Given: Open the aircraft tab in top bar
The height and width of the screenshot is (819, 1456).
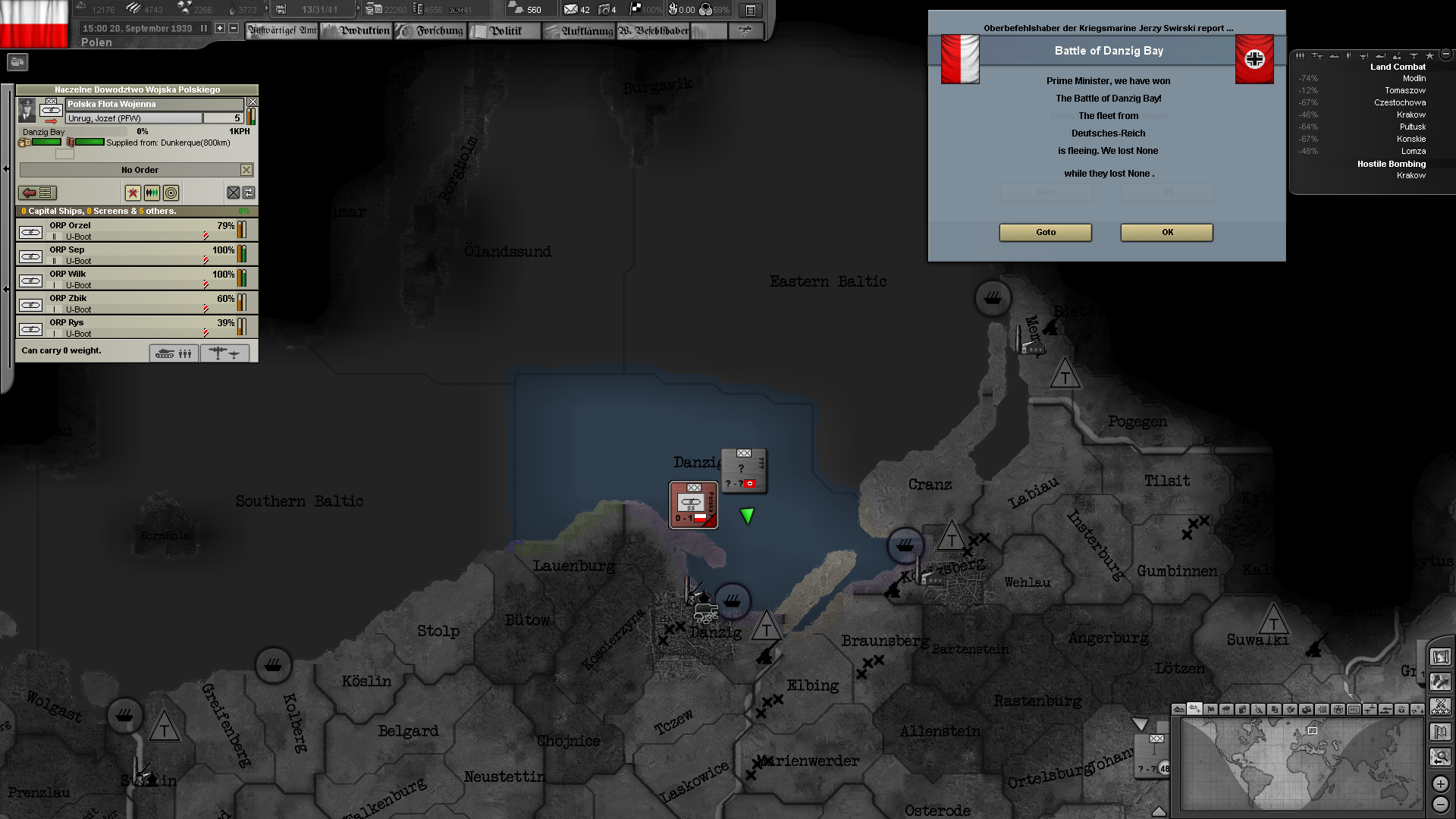Looking at the screenshot, I should [x=745, y=31].
